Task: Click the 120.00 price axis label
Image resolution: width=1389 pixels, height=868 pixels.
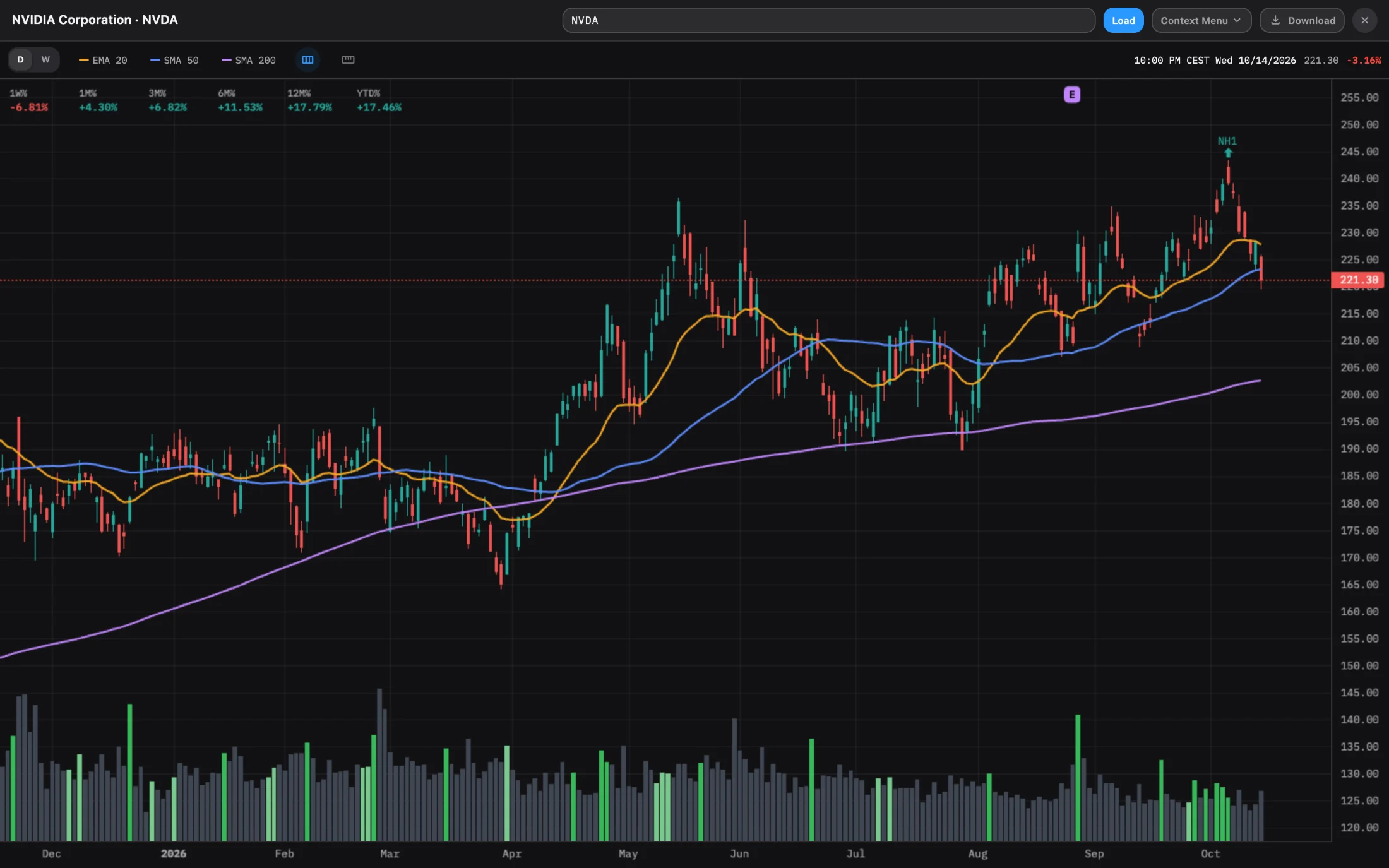Action: 1359,828
